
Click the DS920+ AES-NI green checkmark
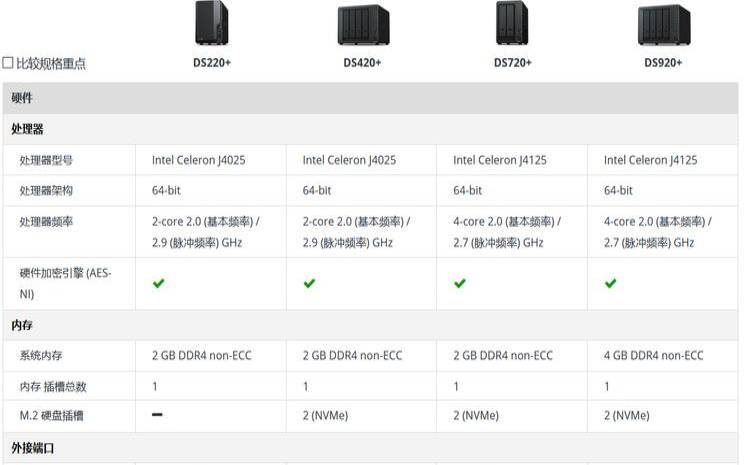[x=611, y=284]
